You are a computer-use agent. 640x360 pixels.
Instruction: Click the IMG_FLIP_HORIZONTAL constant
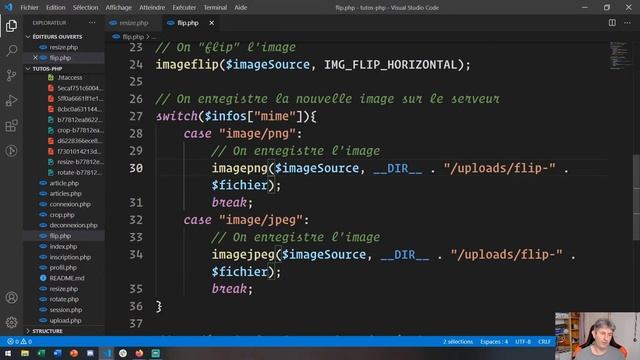[391, 64]
